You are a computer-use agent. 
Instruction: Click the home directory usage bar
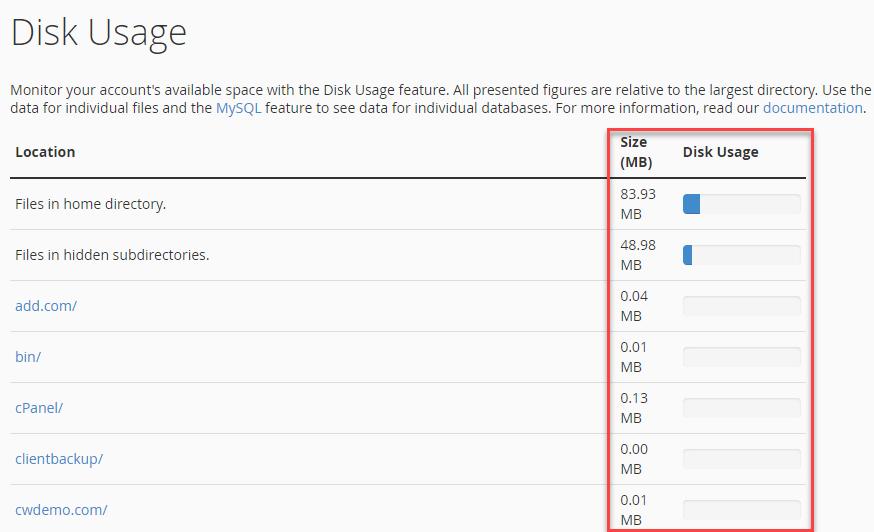tap(741, 204)
